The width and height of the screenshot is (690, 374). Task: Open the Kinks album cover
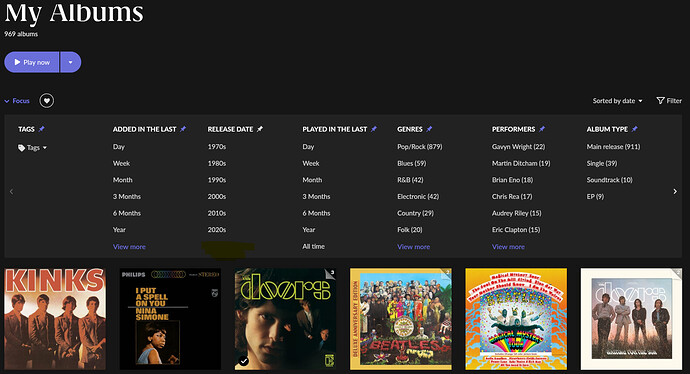pos(55,319)
